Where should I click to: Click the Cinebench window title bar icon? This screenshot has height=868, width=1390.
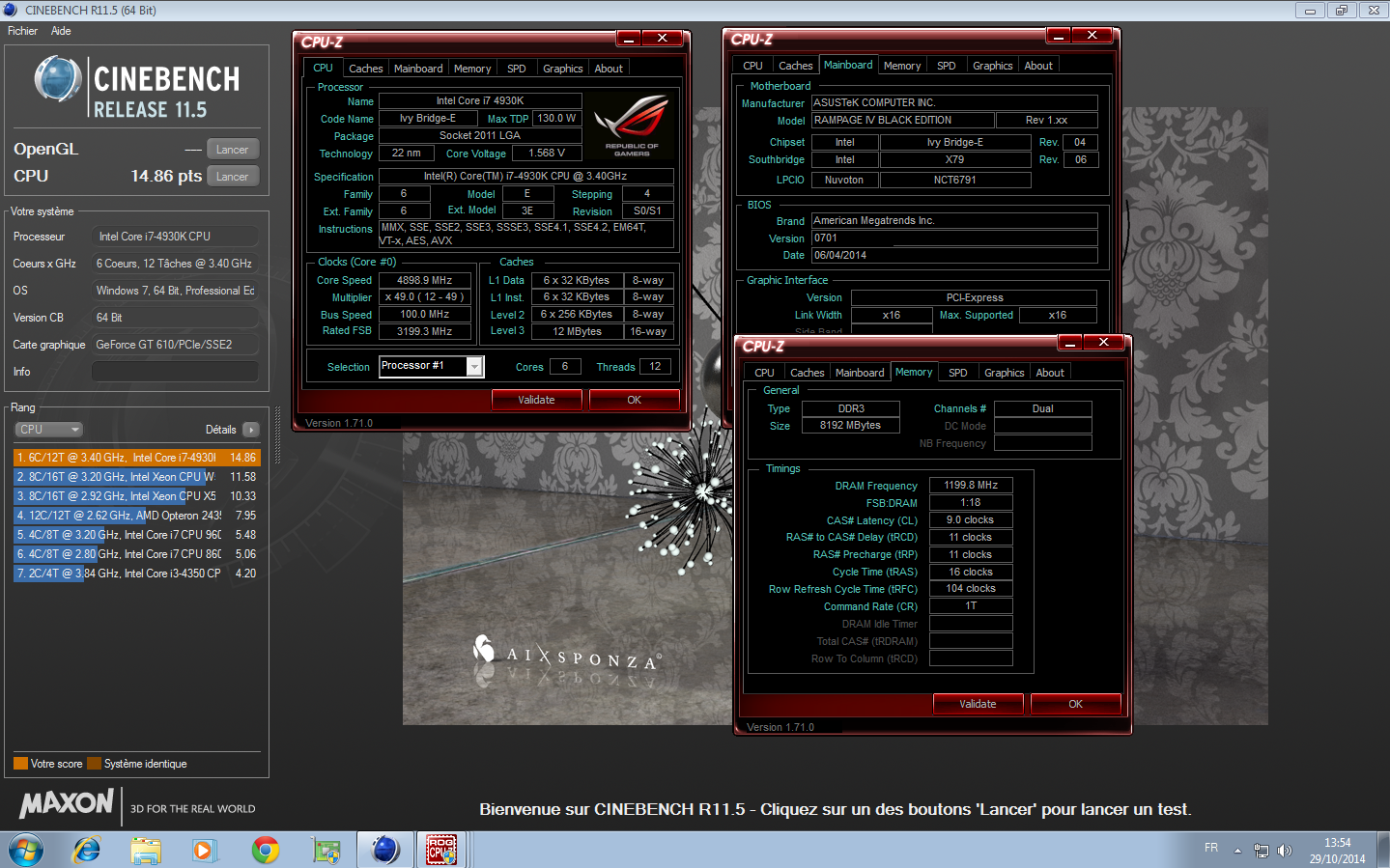(x=11, y=11)
